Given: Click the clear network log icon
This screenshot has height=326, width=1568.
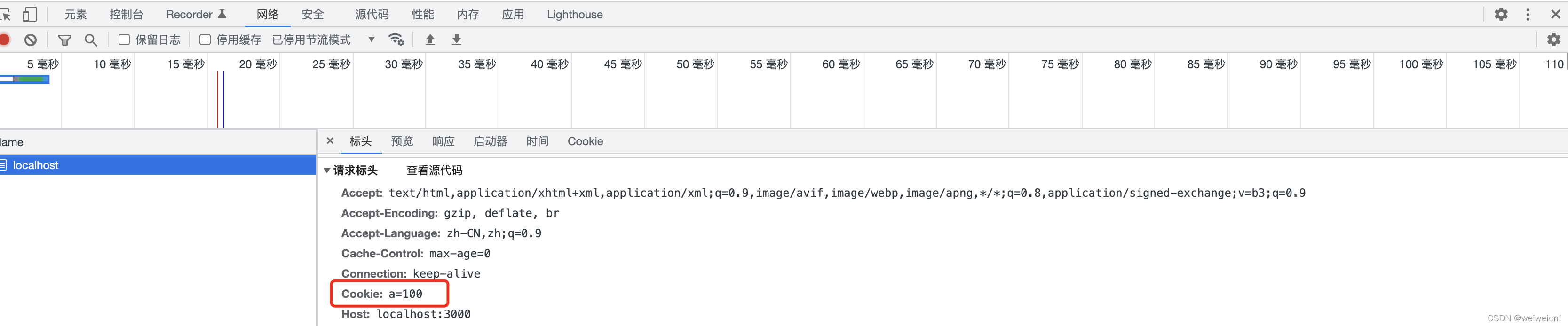Looking at the screenshot, I should tap(31, 40).
